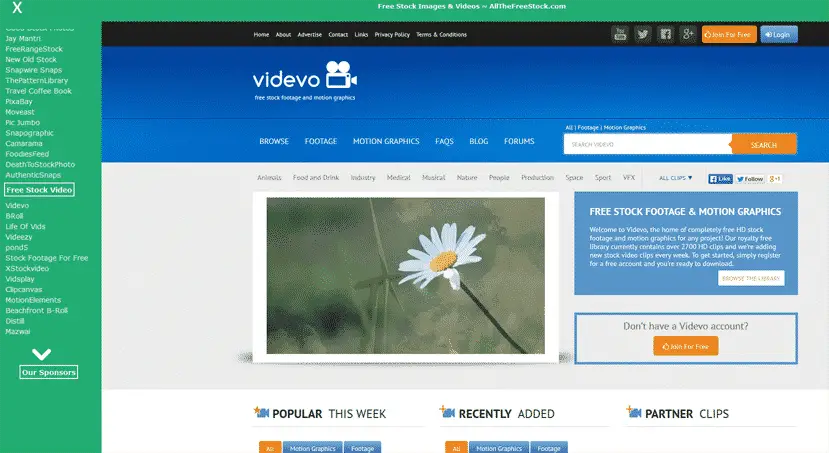Open the FAQS menu item
This screenshot has height=453, width=829.
444,141
